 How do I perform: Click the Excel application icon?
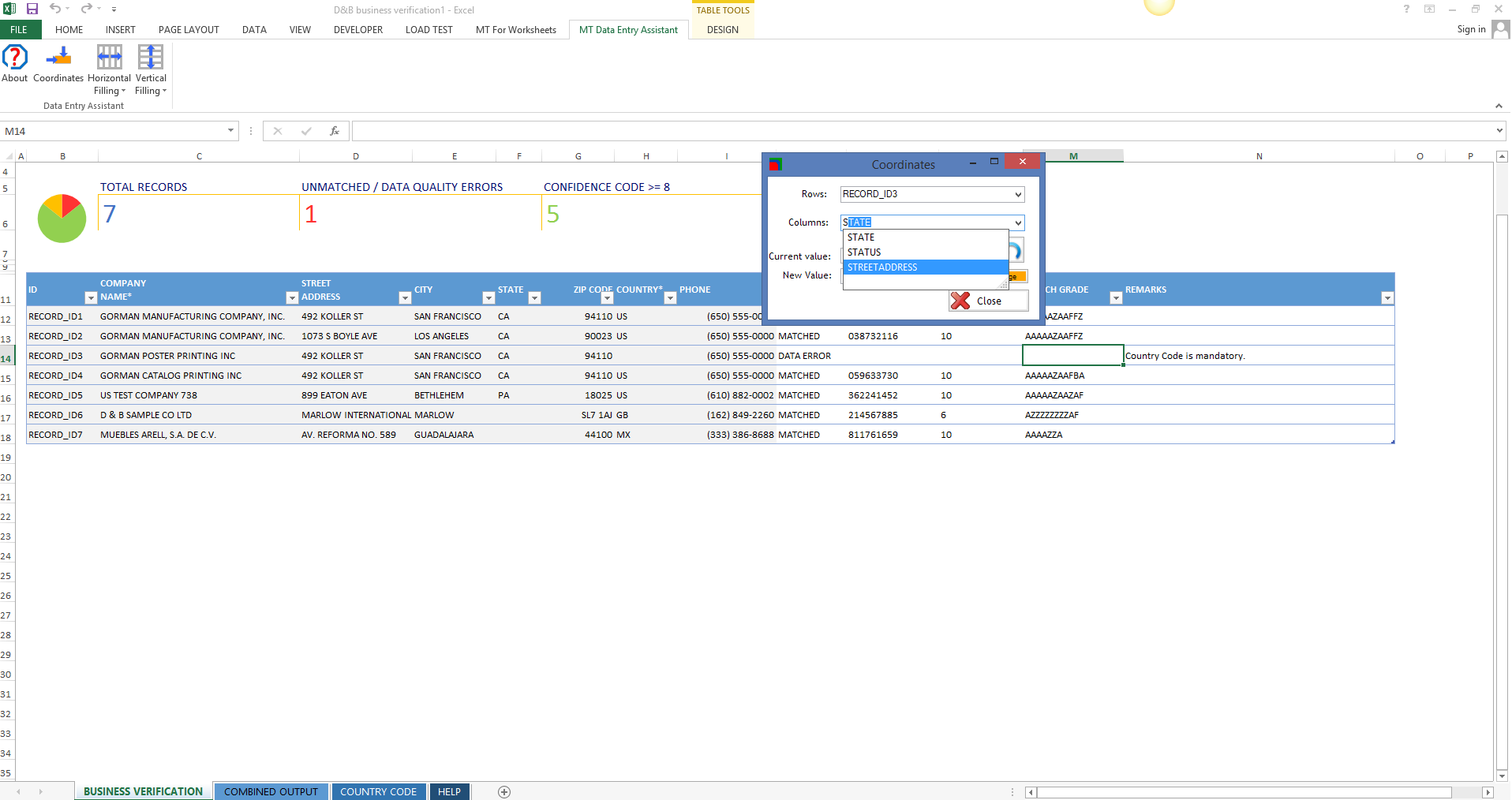9,9
